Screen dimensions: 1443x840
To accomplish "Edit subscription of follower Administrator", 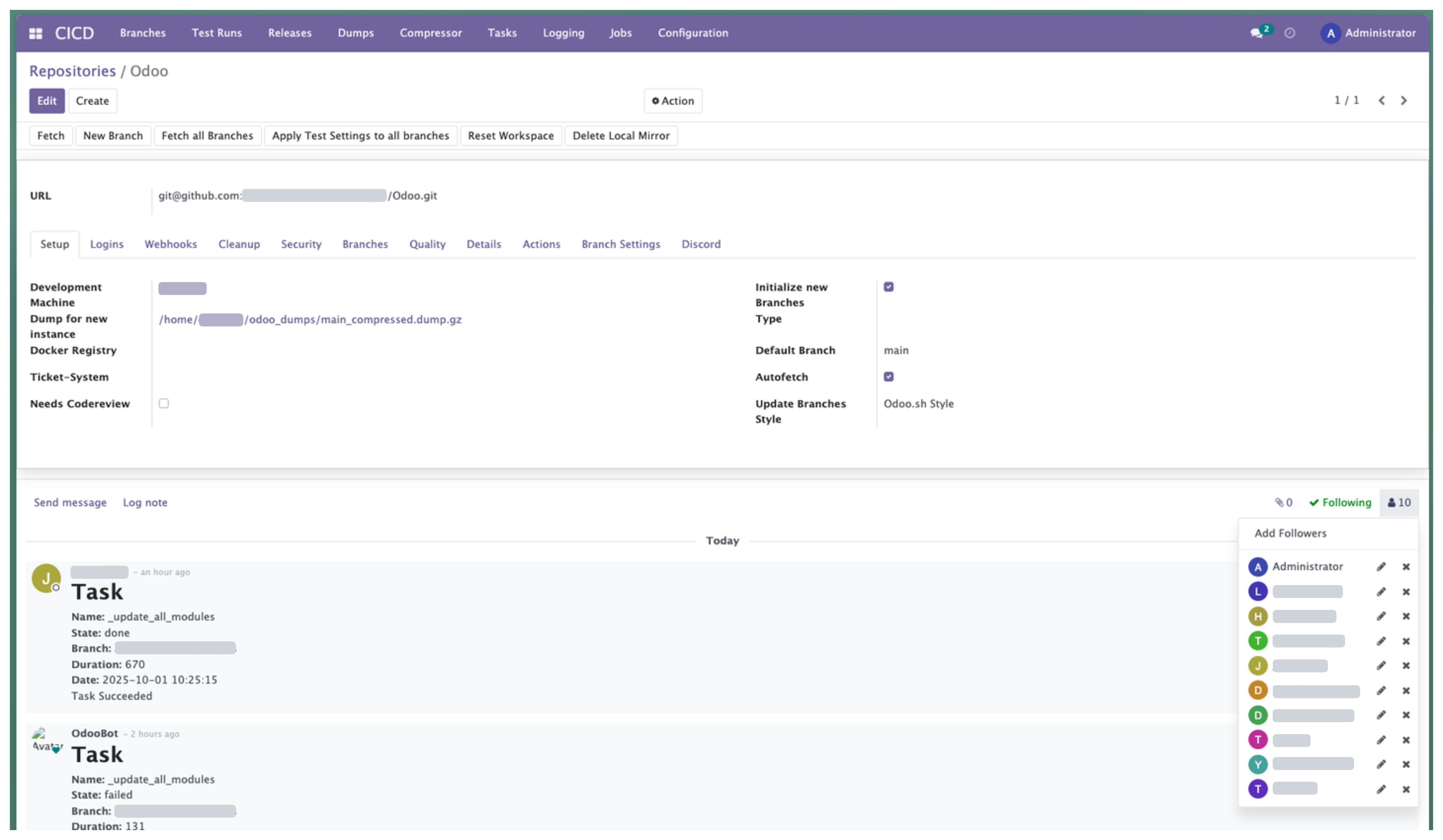I will 1381,567.
